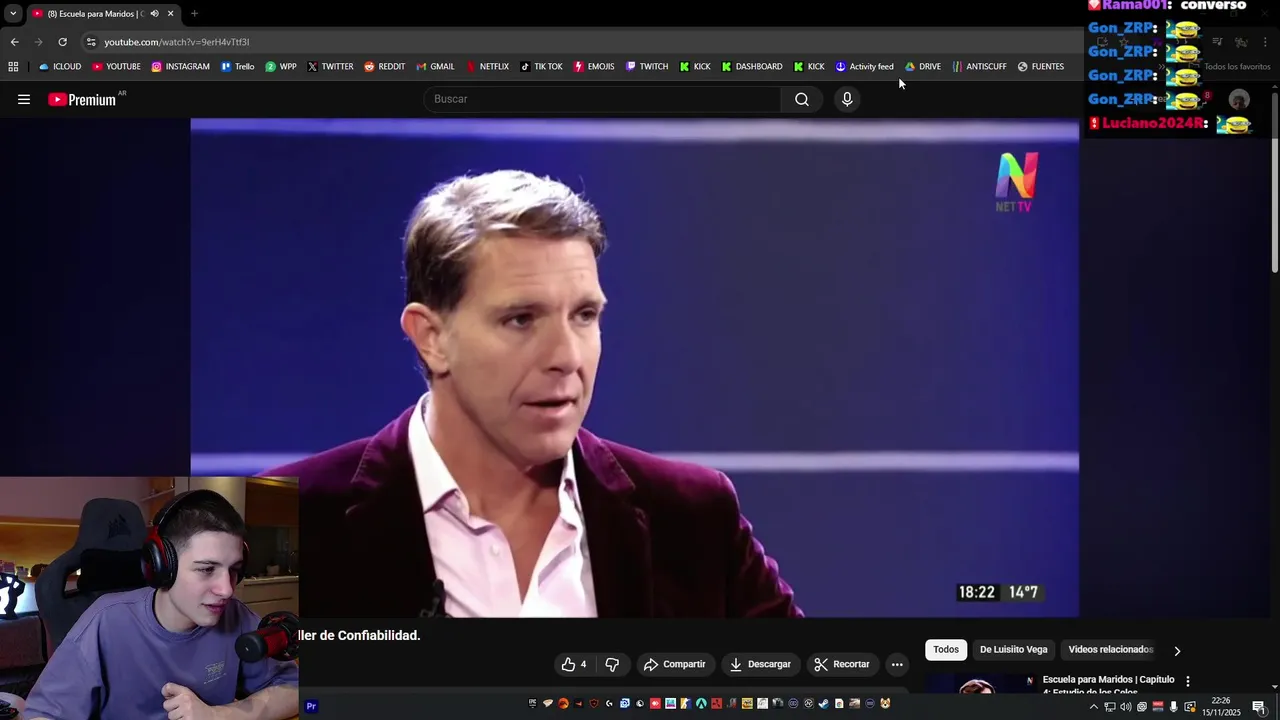This screenshot has width=1280, height=720.
Task: Open the clock showing 22:26
Action: click(x=1221, y=707)
